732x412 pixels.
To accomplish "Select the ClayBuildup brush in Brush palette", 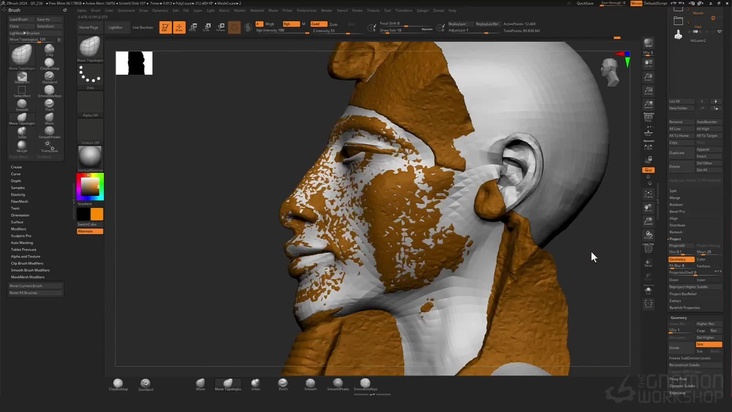I will pyautogui.click(x=49, y=63).
